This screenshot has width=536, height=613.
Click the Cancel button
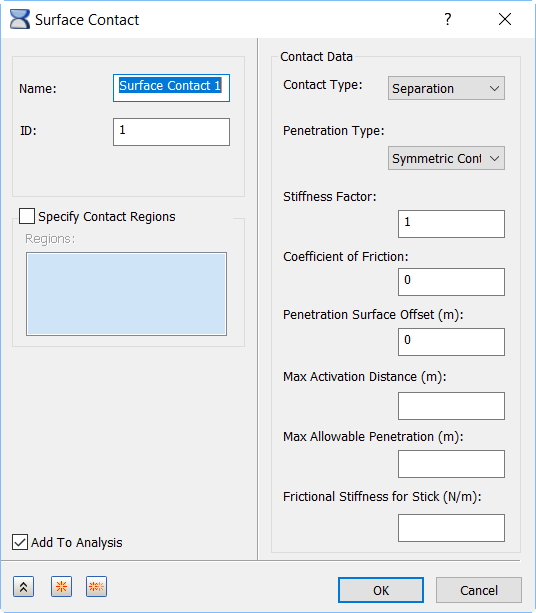coord(479,590)
